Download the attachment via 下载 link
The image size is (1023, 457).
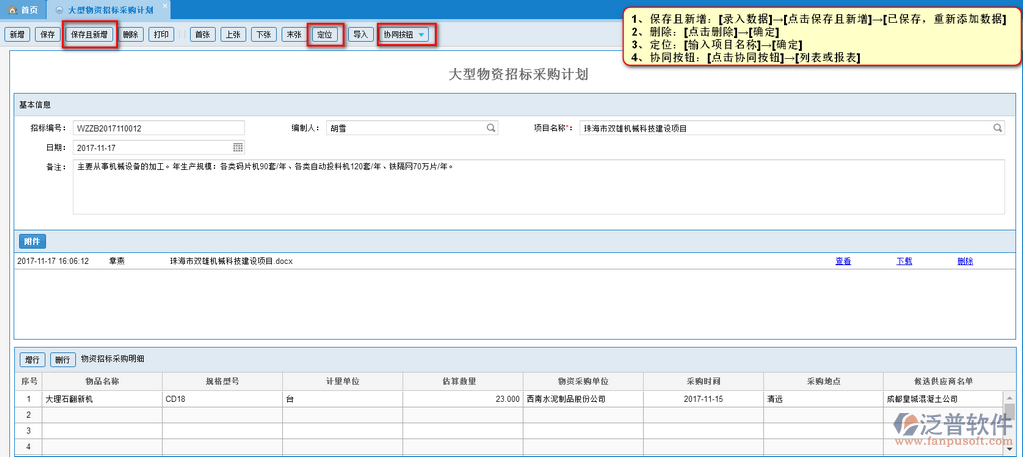pos(904,261)
